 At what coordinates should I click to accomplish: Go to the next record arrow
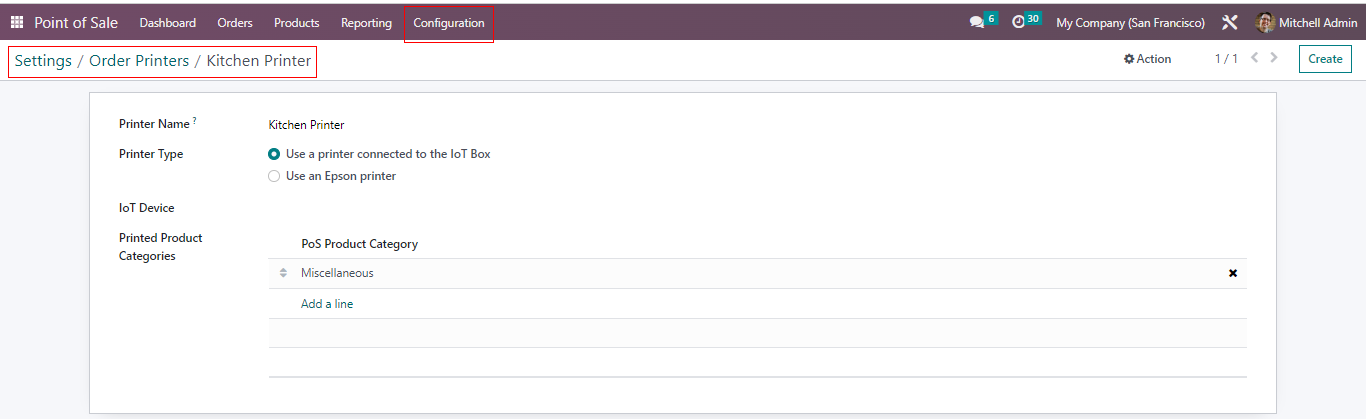(1274, 58)
